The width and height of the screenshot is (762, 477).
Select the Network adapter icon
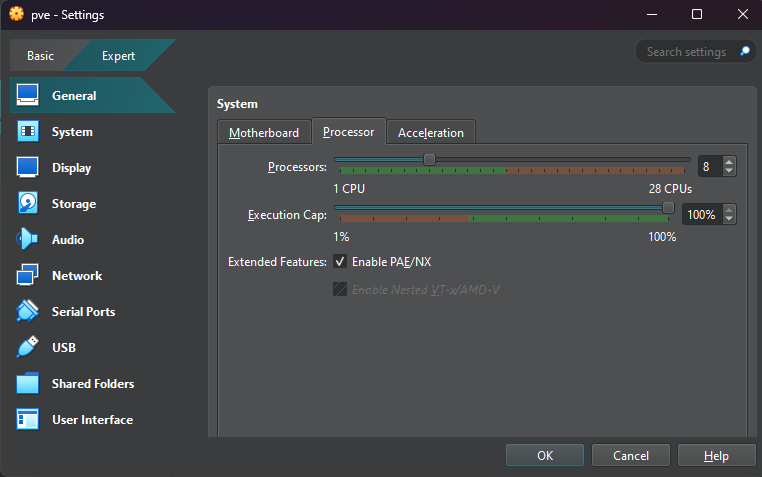point(28,276)
